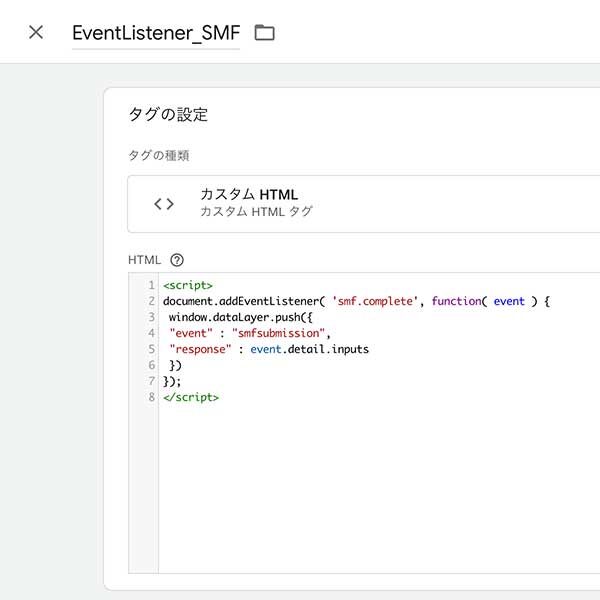Click the line 7 }); code
The image size is (600, 600).
point(172,382)
